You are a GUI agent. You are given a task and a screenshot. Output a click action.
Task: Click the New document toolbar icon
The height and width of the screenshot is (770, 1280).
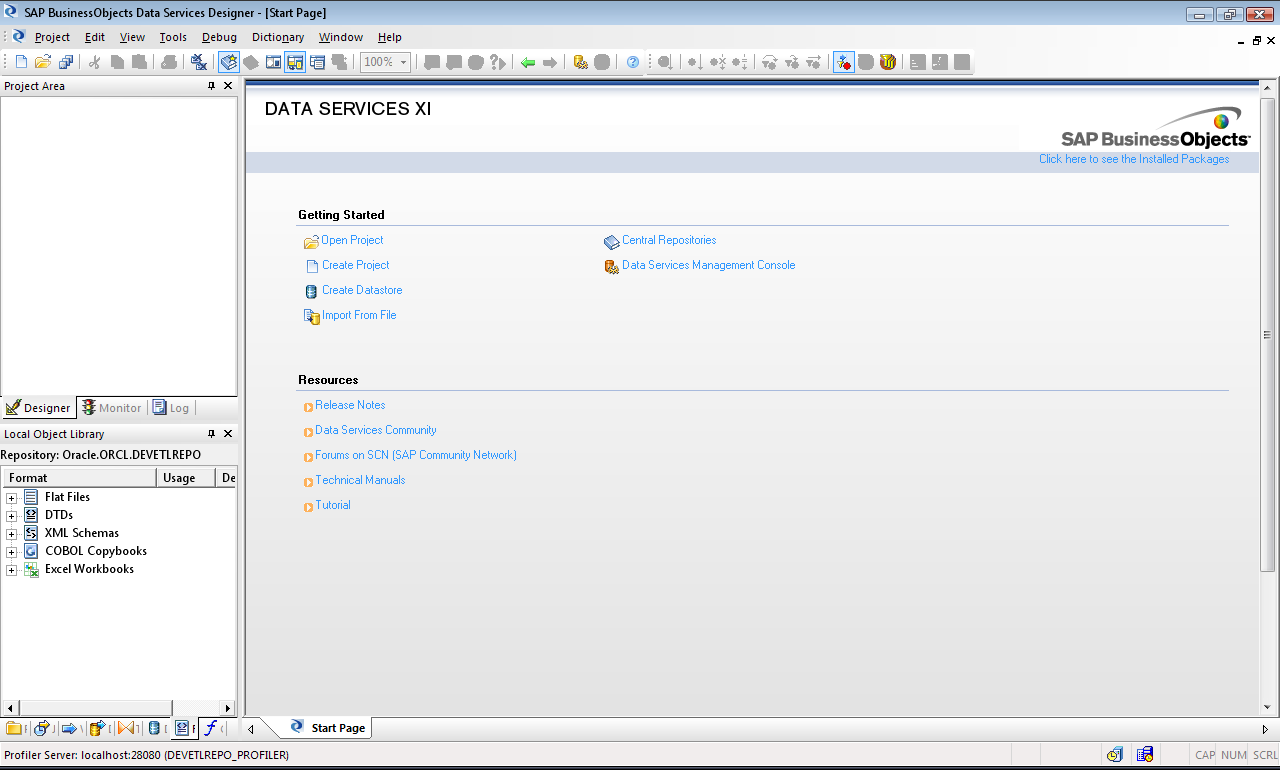click(21, 62)
